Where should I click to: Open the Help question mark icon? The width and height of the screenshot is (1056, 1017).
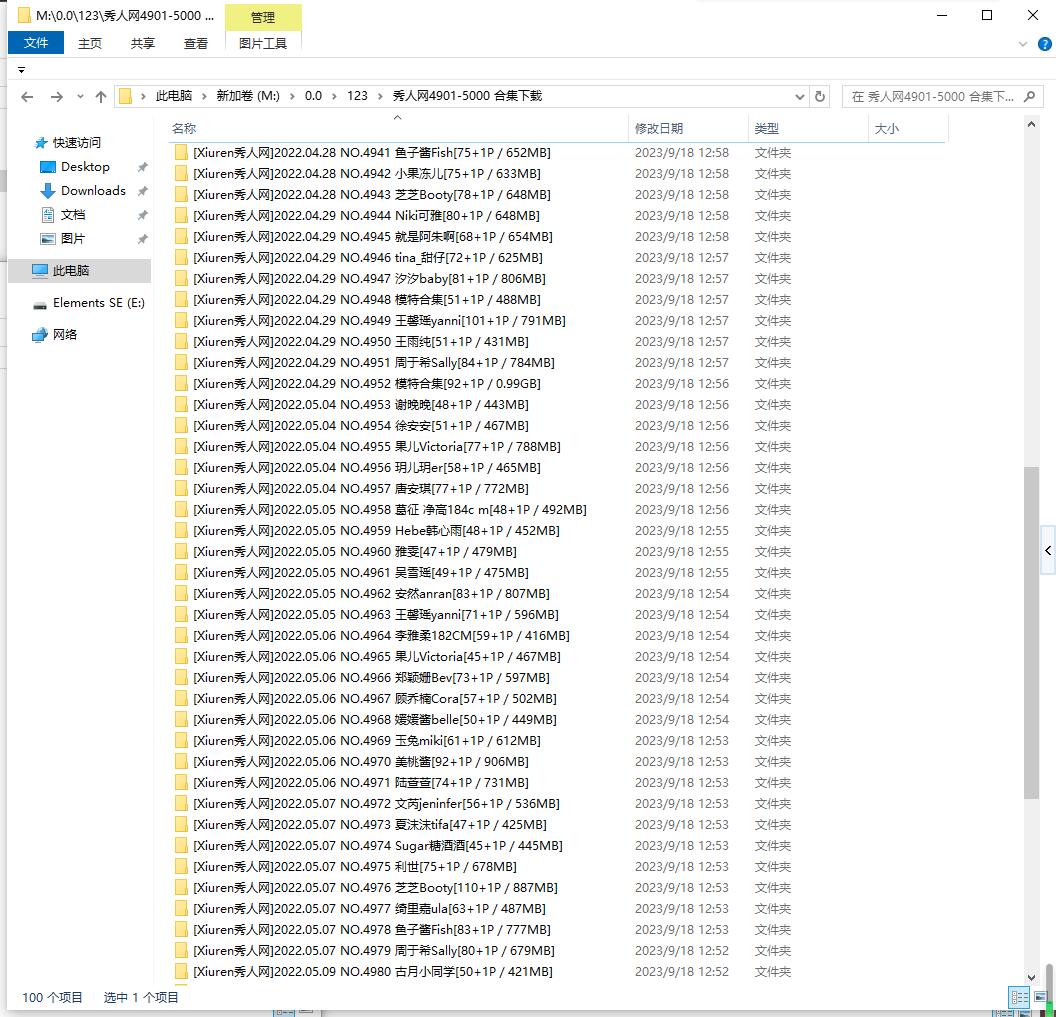point(1045,44)
